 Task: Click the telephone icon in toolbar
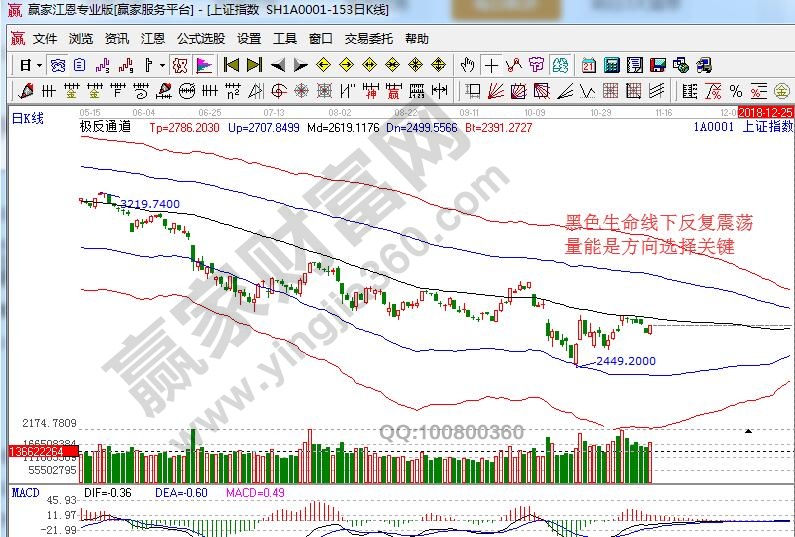[x=705, y=65]
